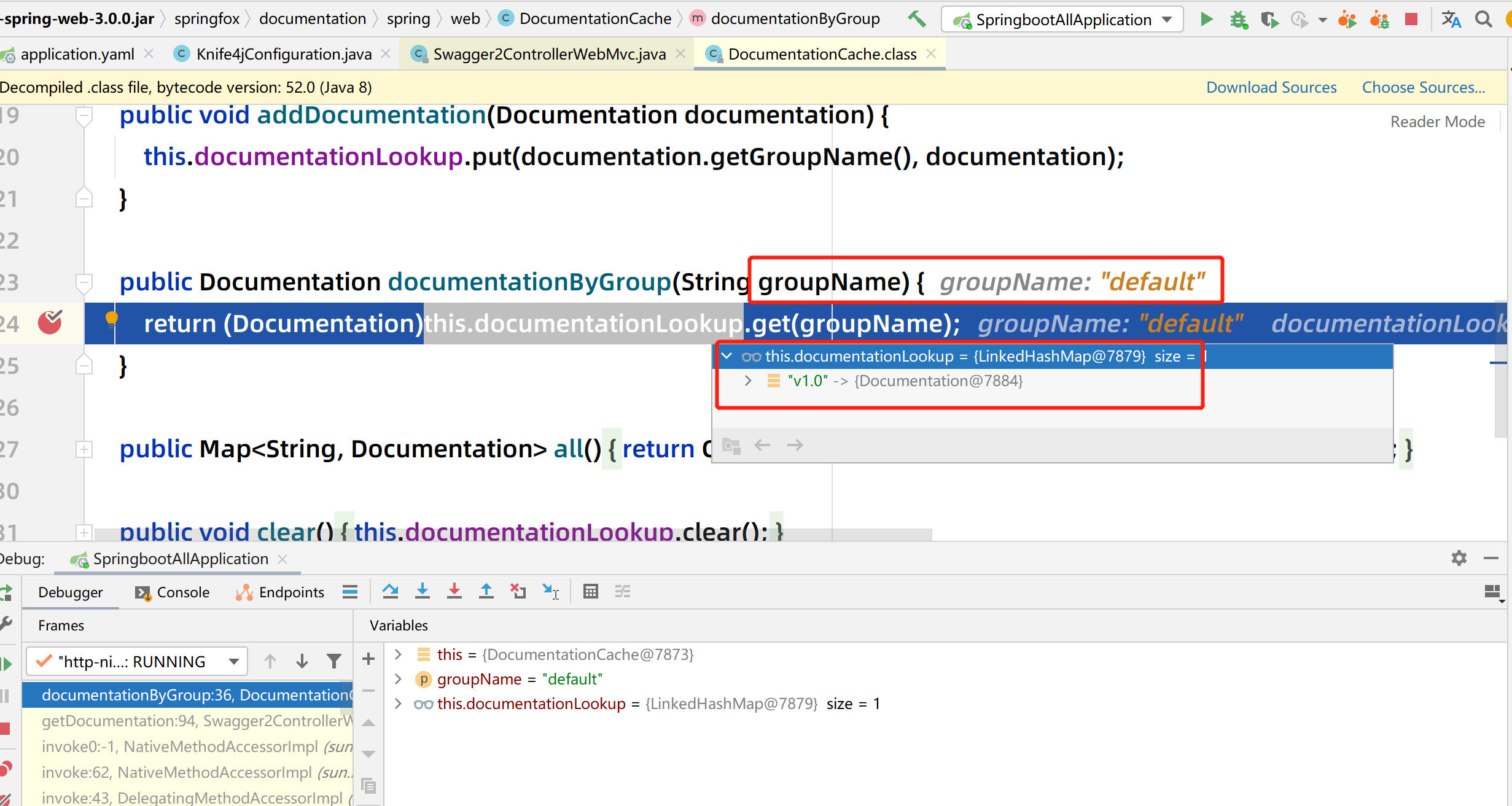
Task: Click the green Run arrow in toolbar
Action: pos(1207,20)
